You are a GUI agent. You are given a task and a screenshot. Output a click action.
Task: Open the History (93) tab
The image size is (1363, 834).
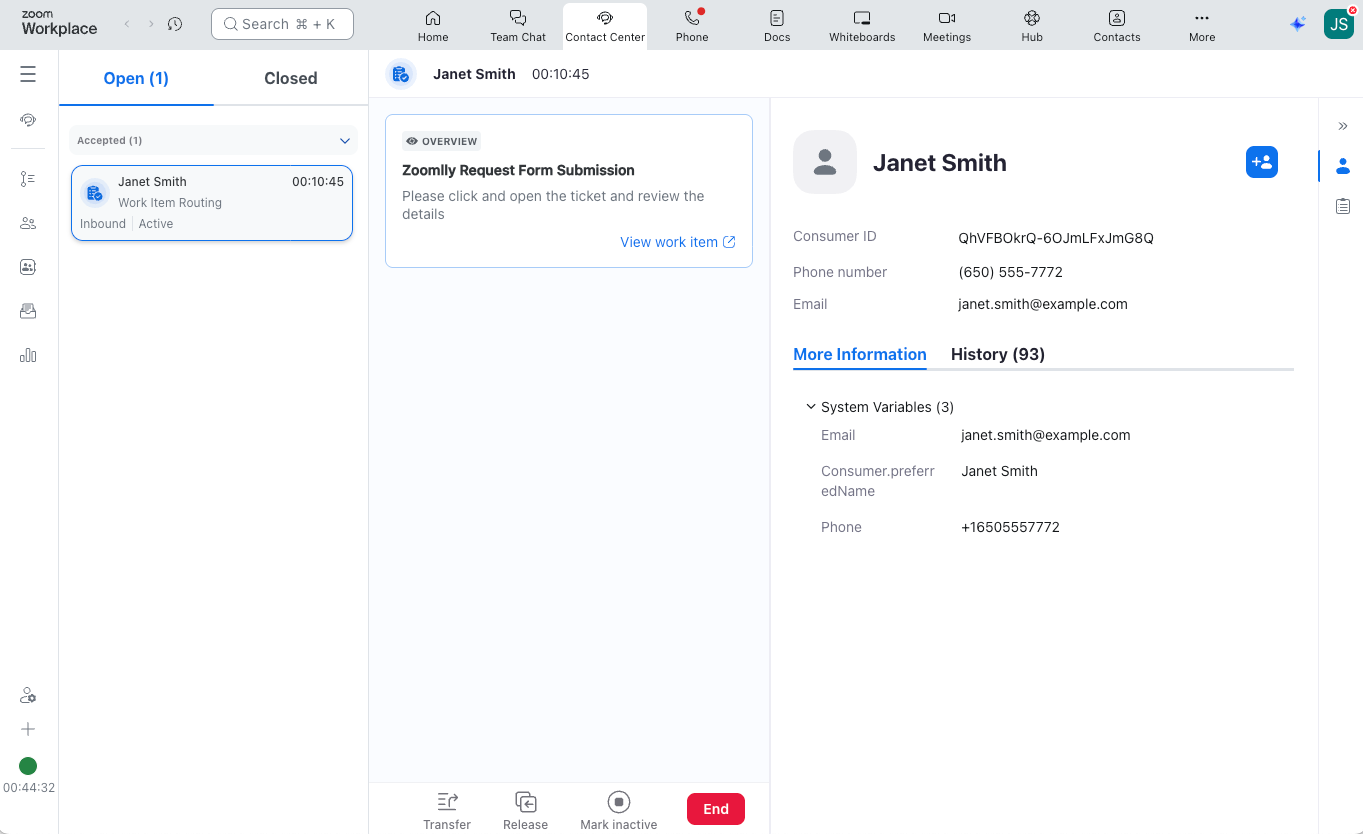point(997,354)
